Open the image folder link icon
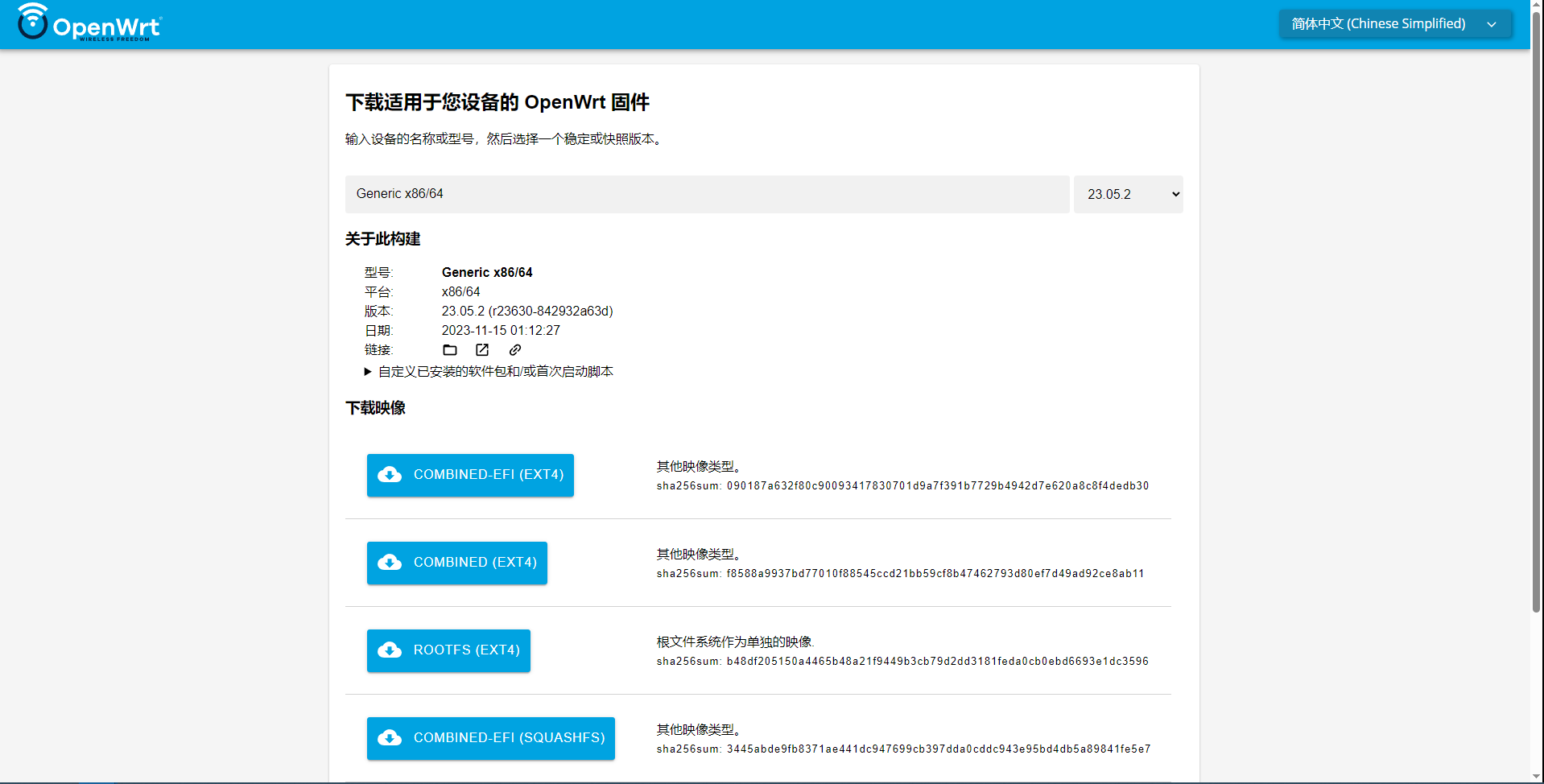The height and width of the screenshot is (784, 1544). pos(449,349)
